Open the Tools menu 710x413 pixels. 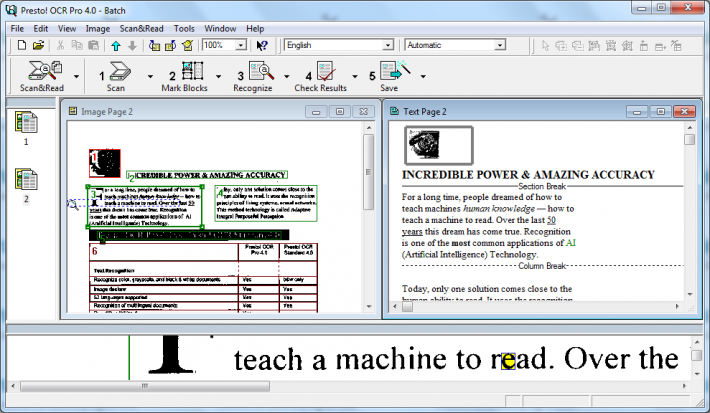tap(184, 29)
